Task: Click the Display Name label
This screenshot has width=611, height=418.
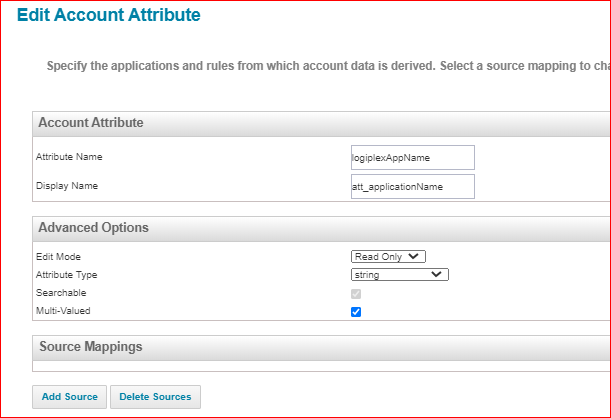Action: 67,185
